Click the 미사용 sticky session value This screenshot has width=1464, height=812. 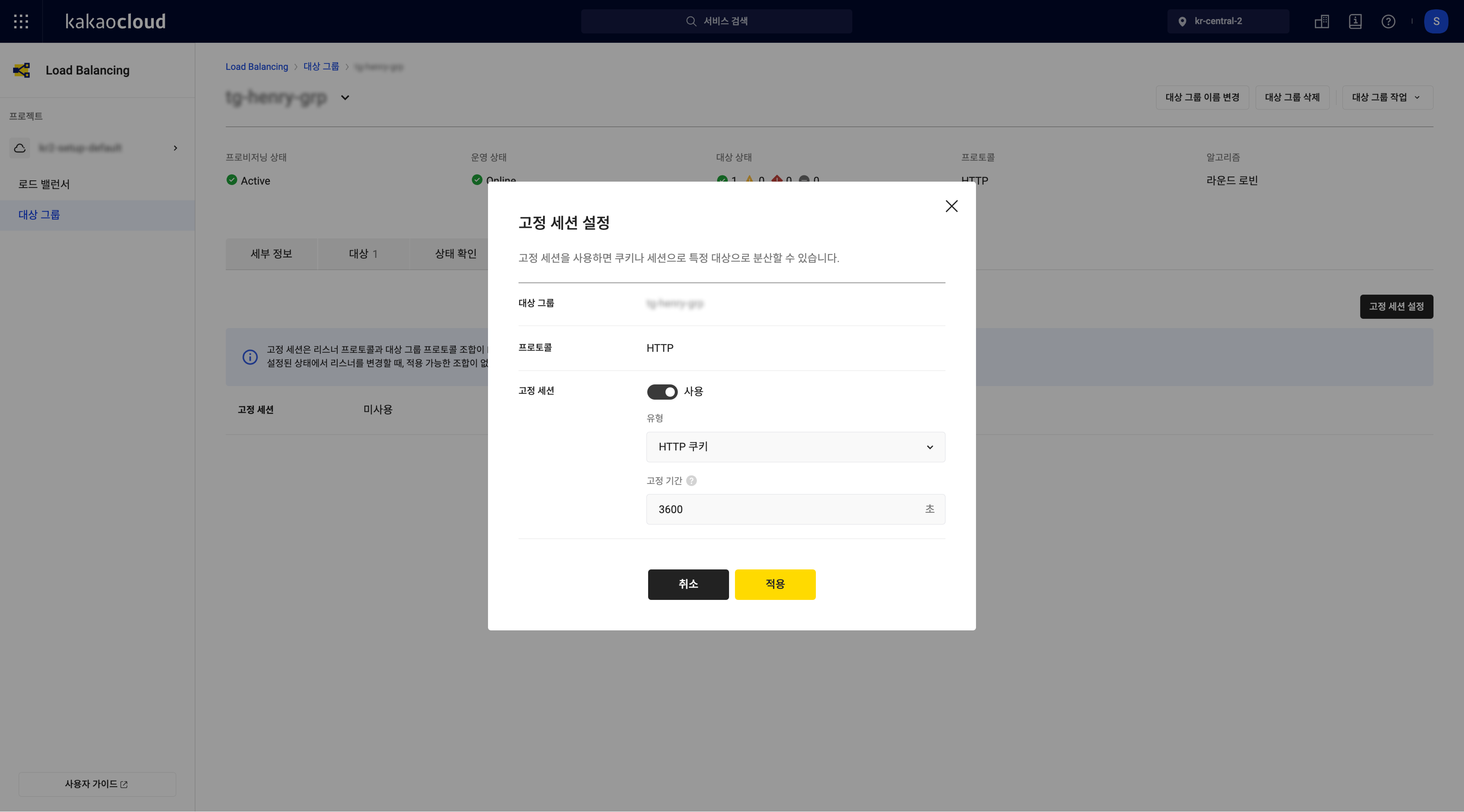[x=378, y=410]
